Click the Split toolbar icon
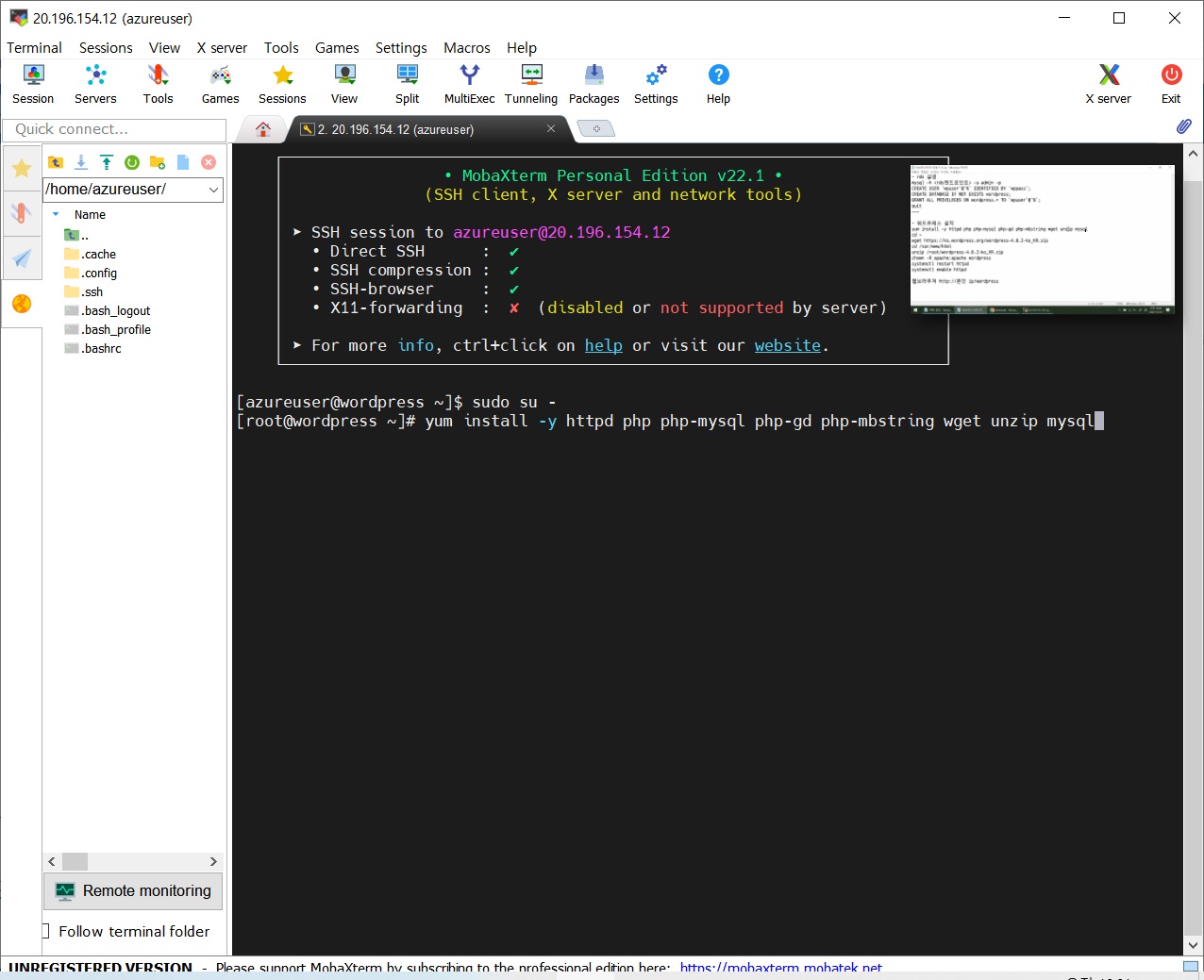The image size is (1204, 980). click(x=407, y=84)
